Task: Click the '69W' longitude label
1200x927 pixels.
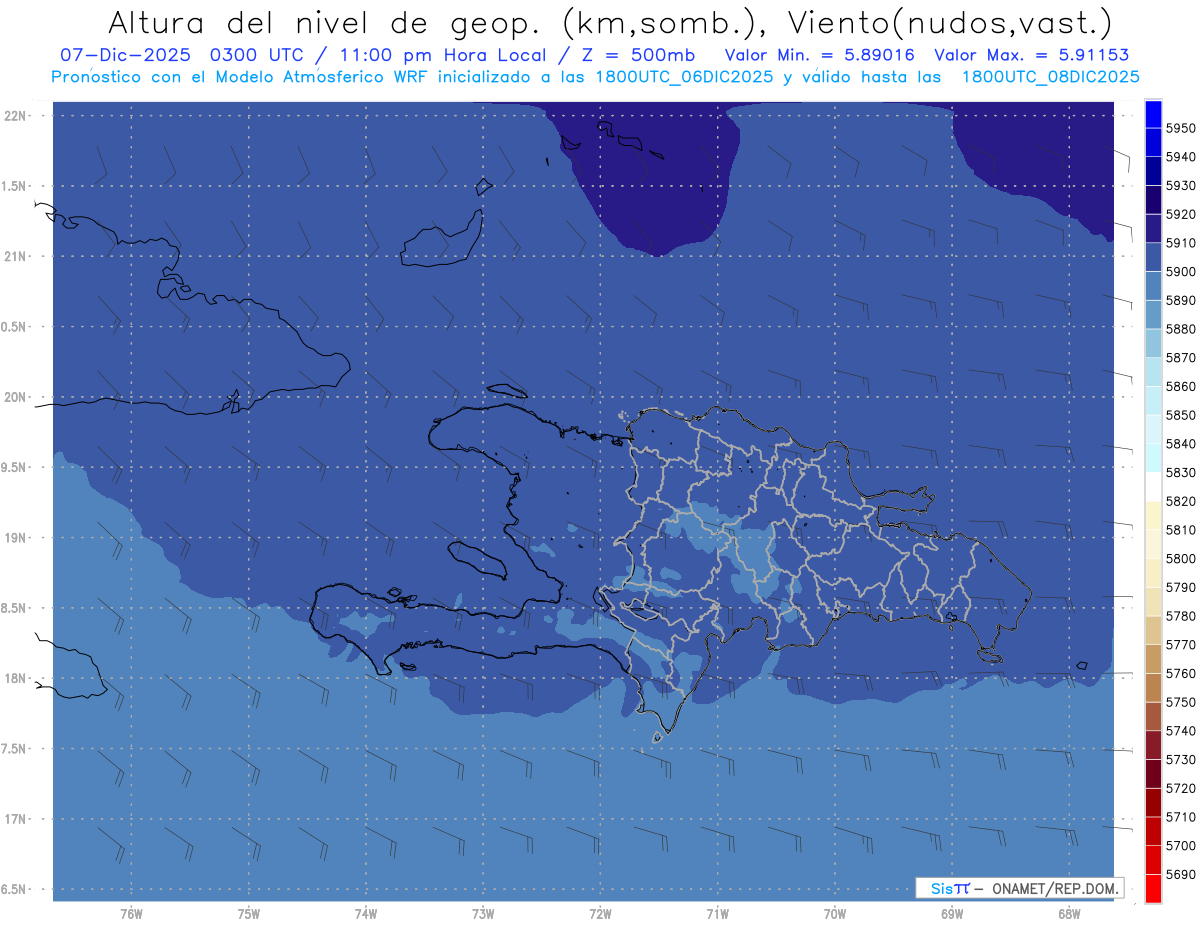Action: [x=952, y=914]
